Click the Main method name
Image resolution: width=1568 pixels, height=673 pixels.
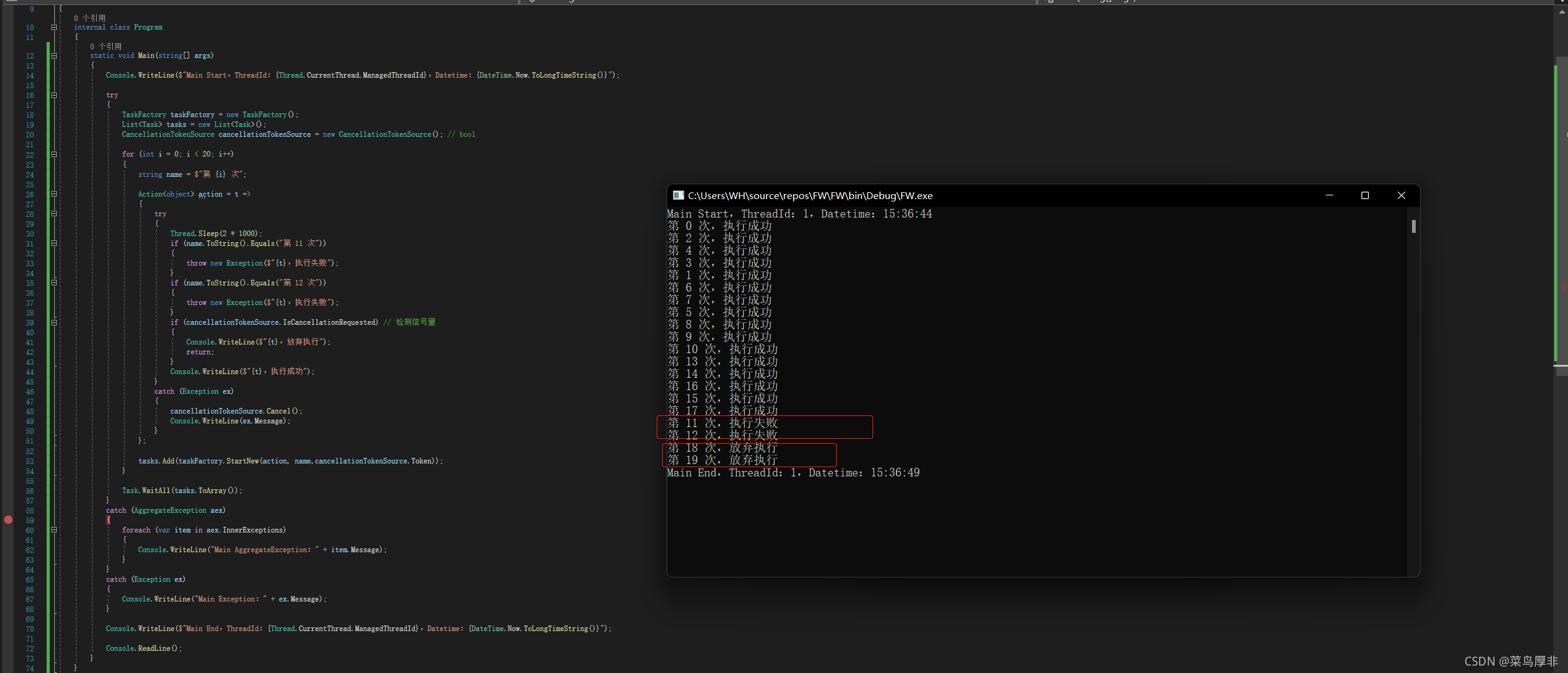(x=146, y=55)
